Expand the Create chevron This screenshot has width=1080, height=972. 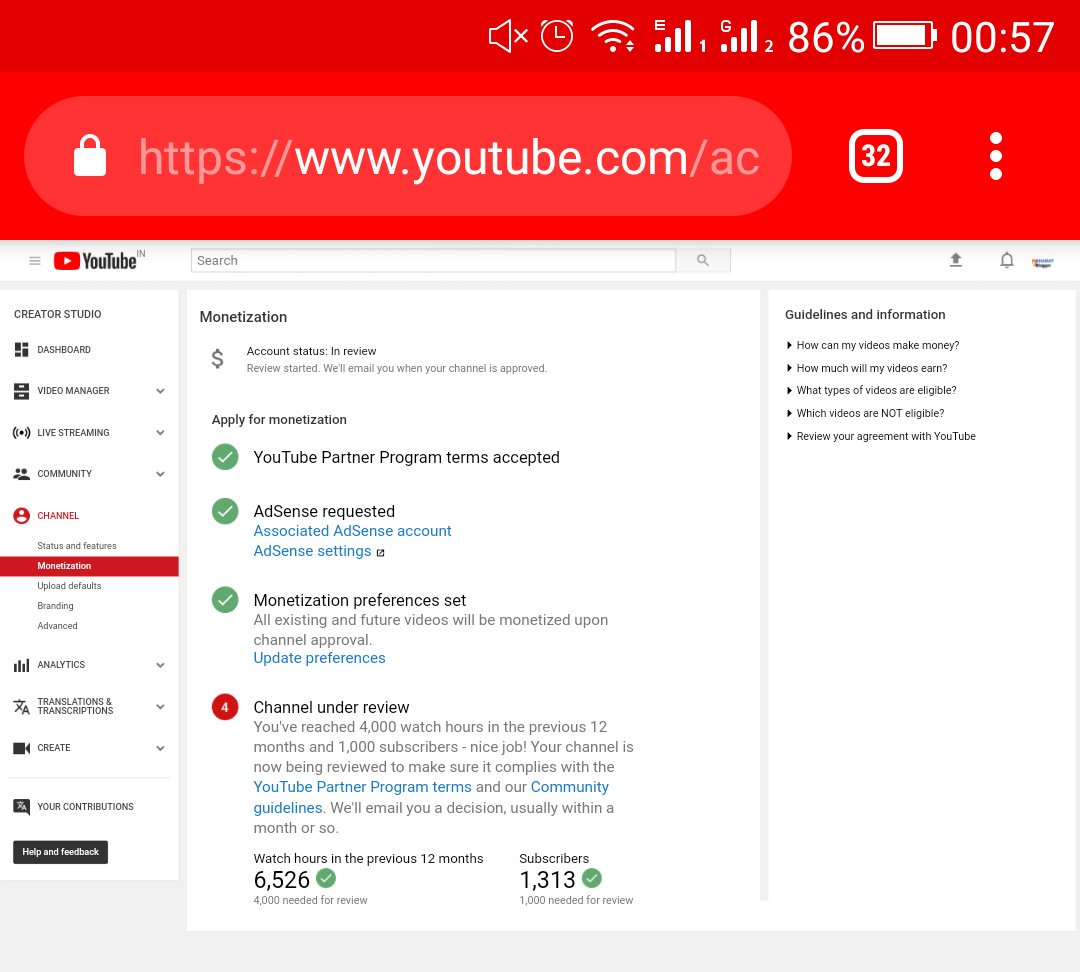tap(160, 748)
